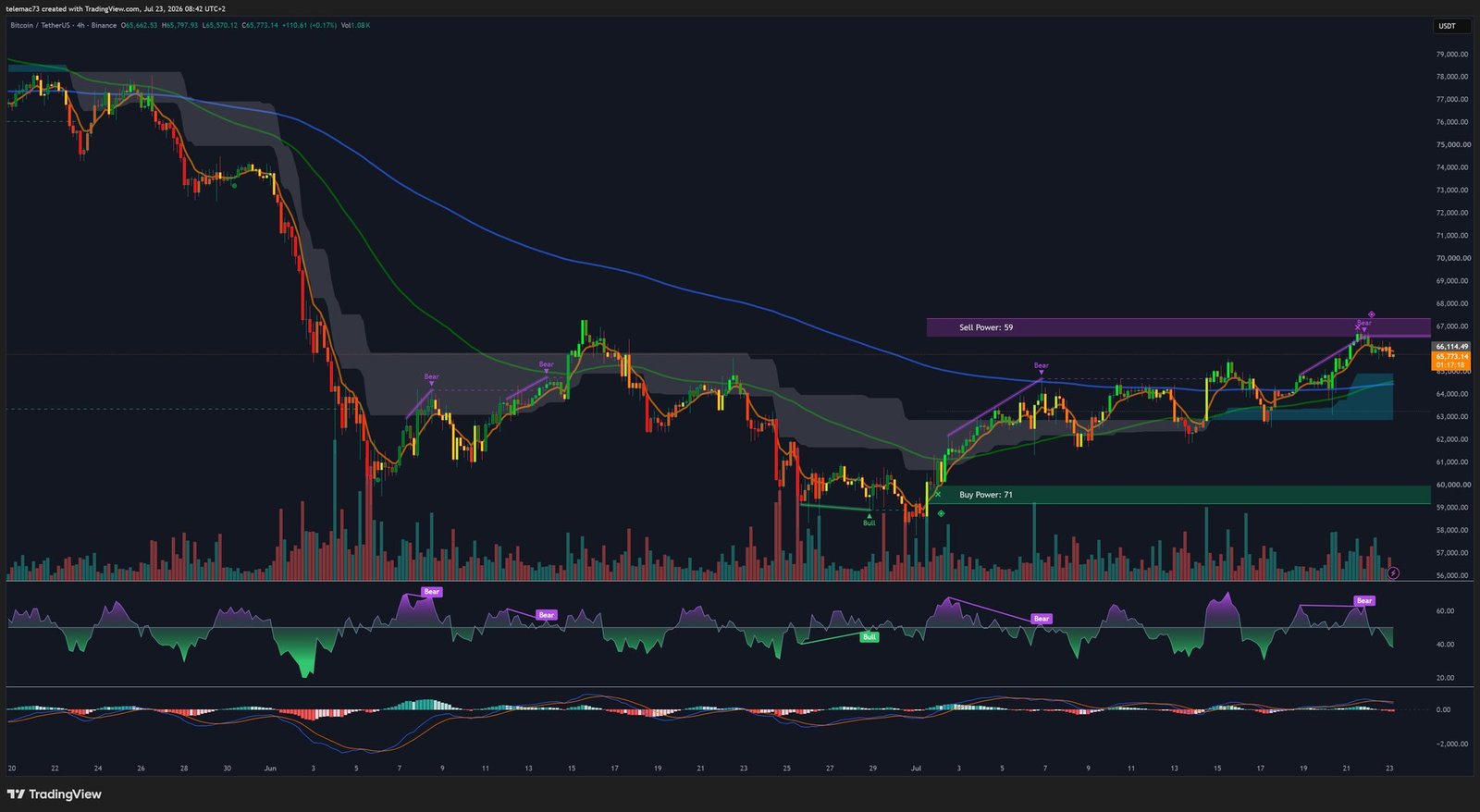Click the oscillator 60.00 axis label
Image resolution: width=1480 pixels, height=812 pixels.
pos(1445,610)
